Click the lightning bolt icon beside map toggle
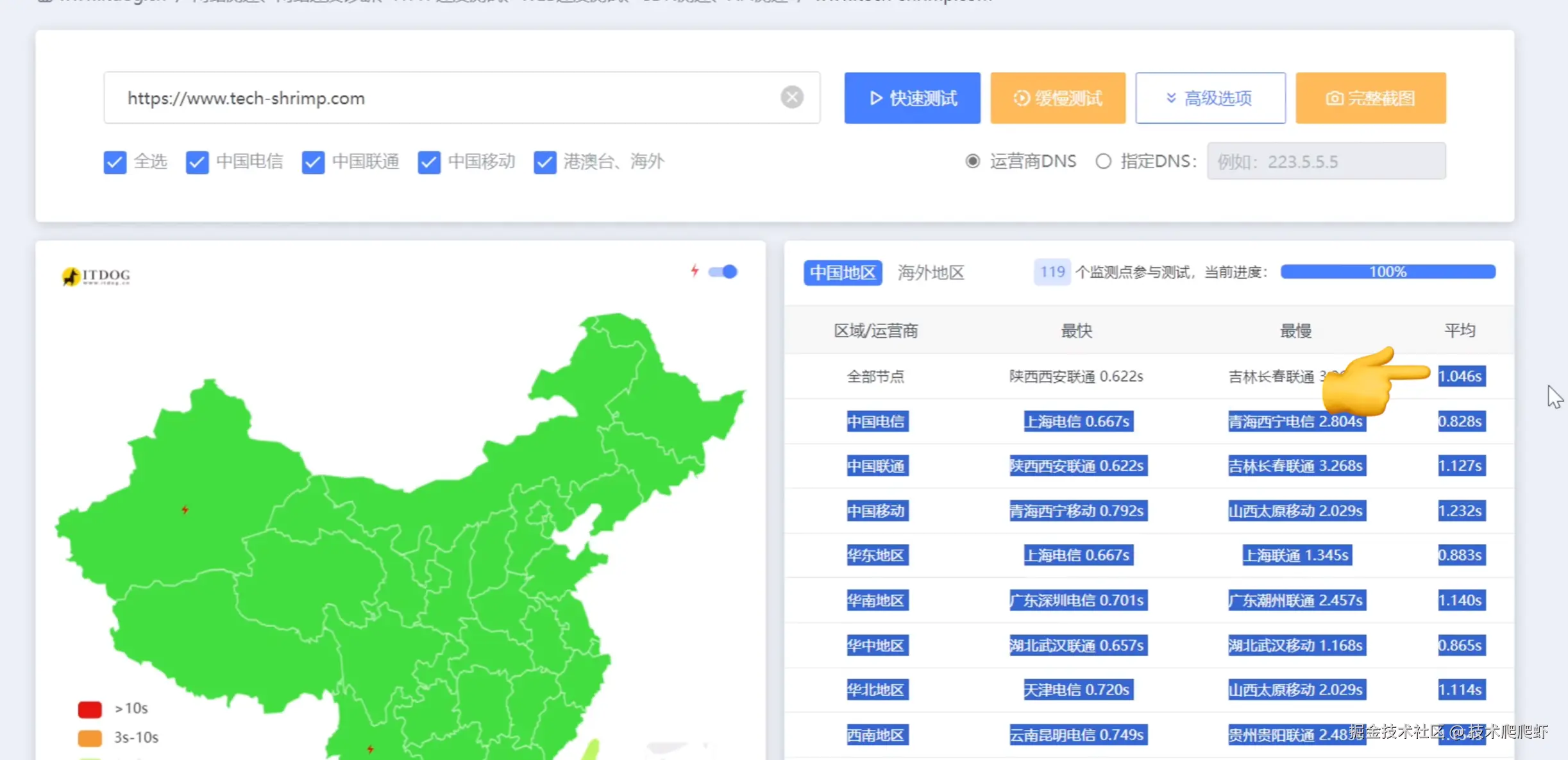This screenshot has width=1568, height=760. pyautogui.click(x=695, y=271)
